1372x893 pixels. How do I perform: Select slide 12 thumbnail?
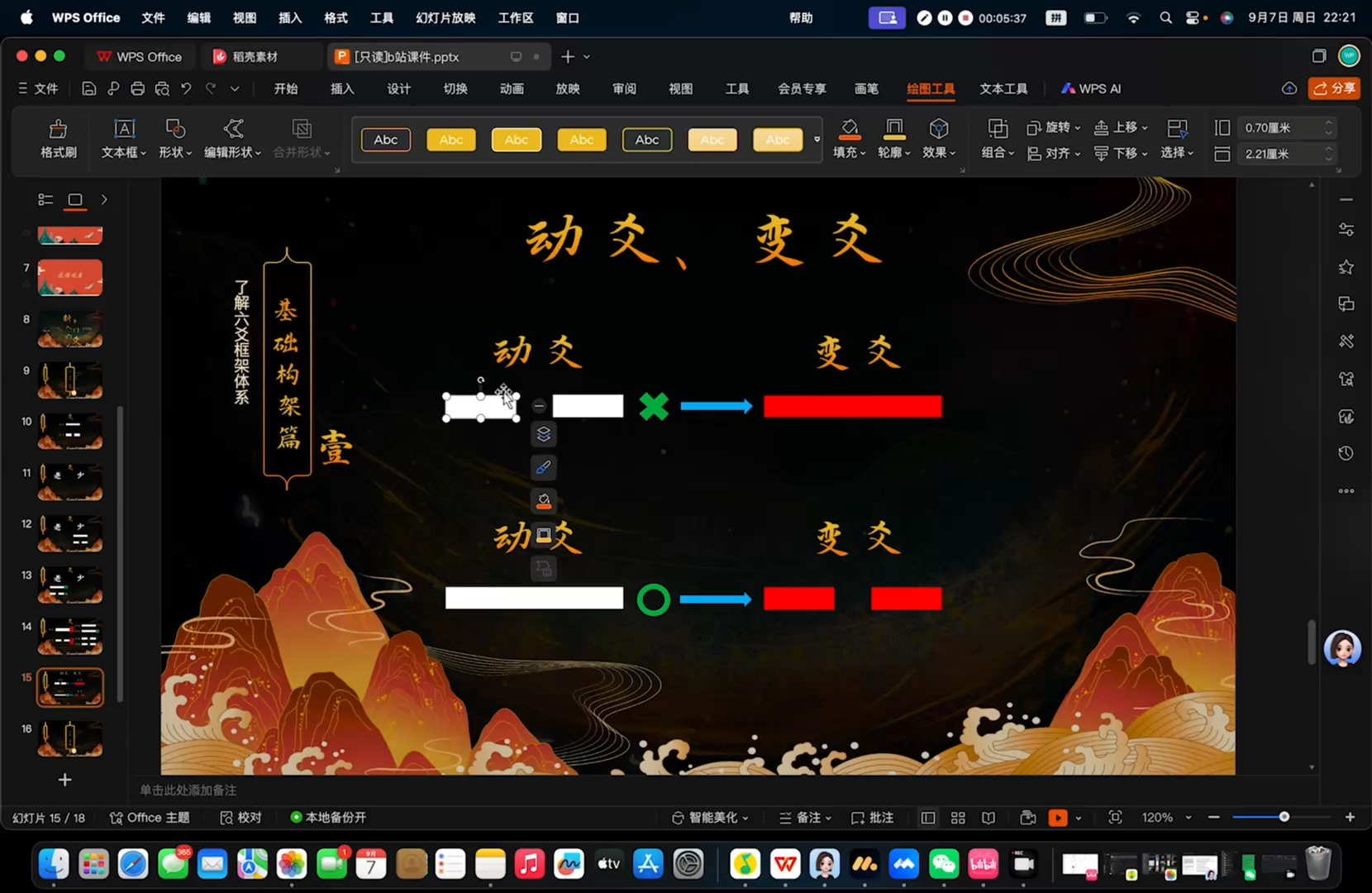70,534
